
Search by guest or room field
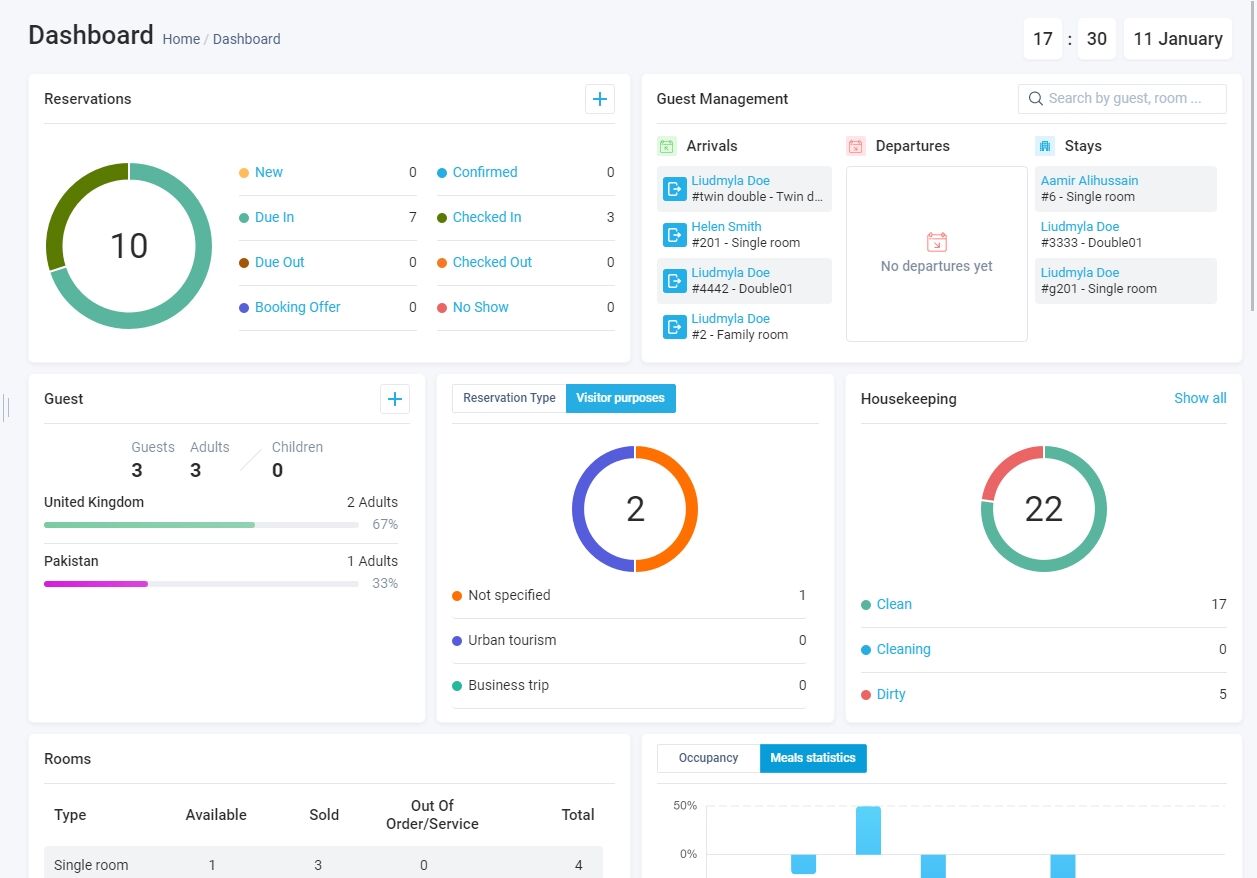coord(1123,99)
